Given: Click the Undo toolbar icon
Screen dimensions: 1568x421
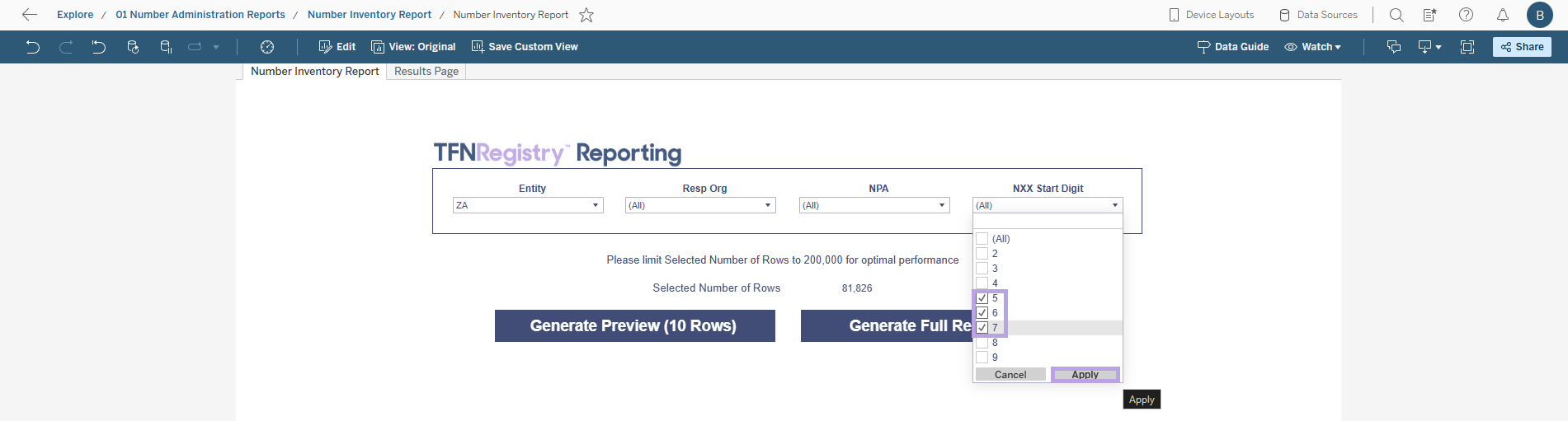Looking at the screenshot, I should point(33,47).
